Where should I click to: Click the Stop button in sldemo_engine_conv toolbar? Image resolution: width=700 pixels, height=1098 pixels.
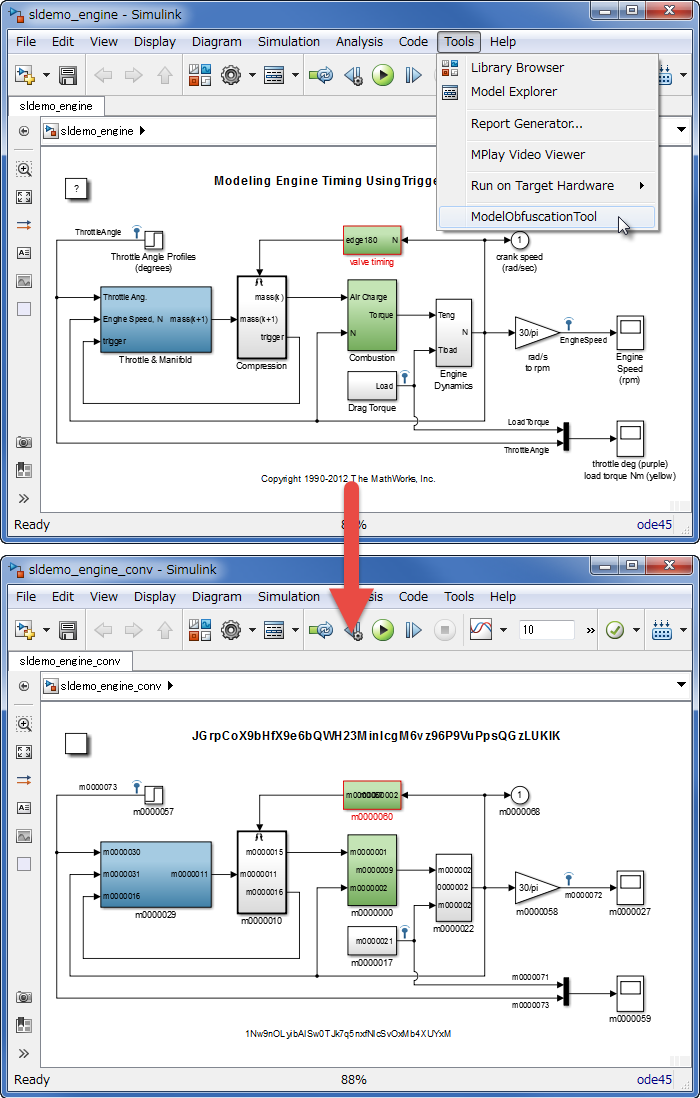click(445, 630)
